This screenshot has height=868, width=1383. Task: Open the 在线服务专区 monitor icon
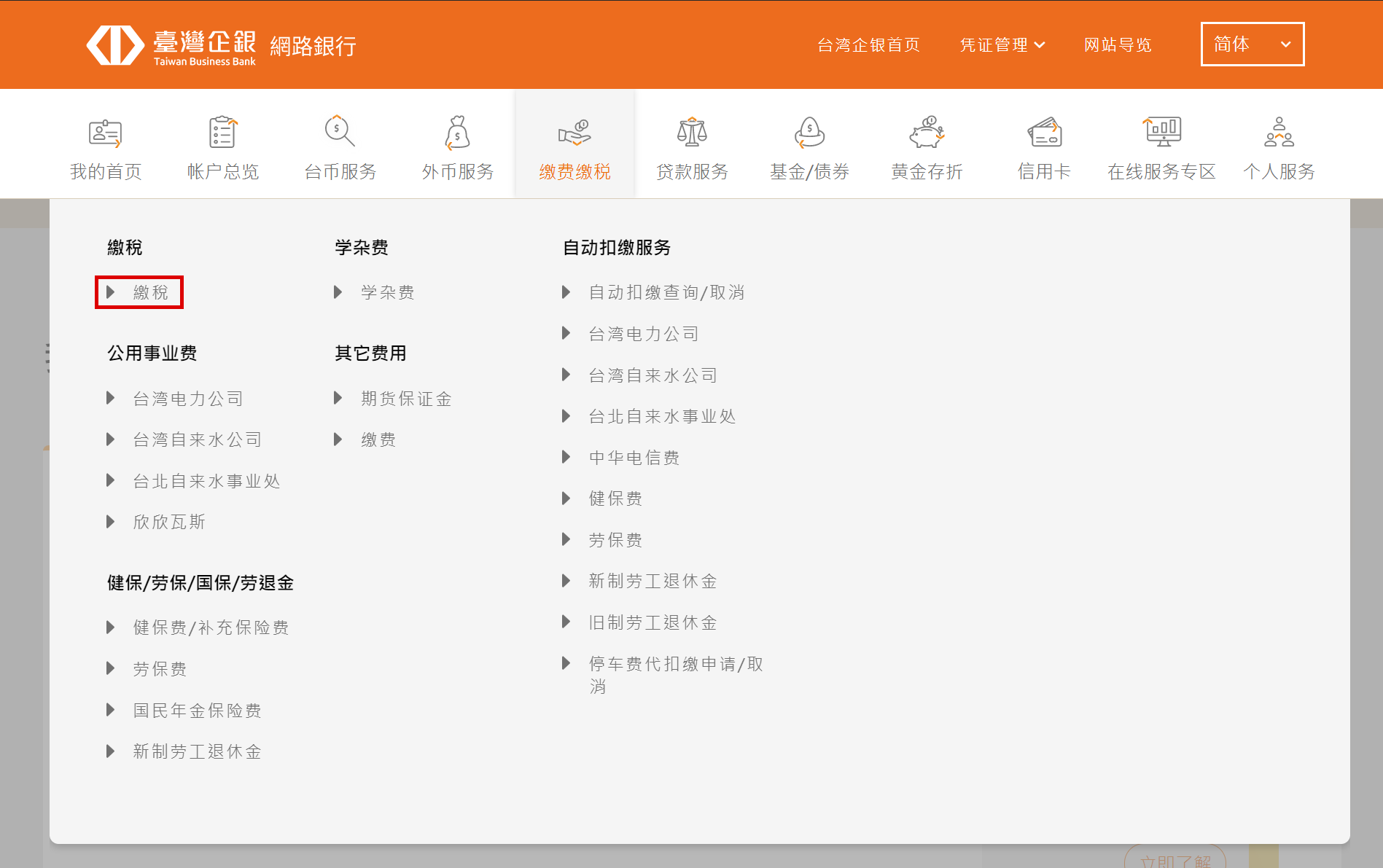[x=1161, y=133]
